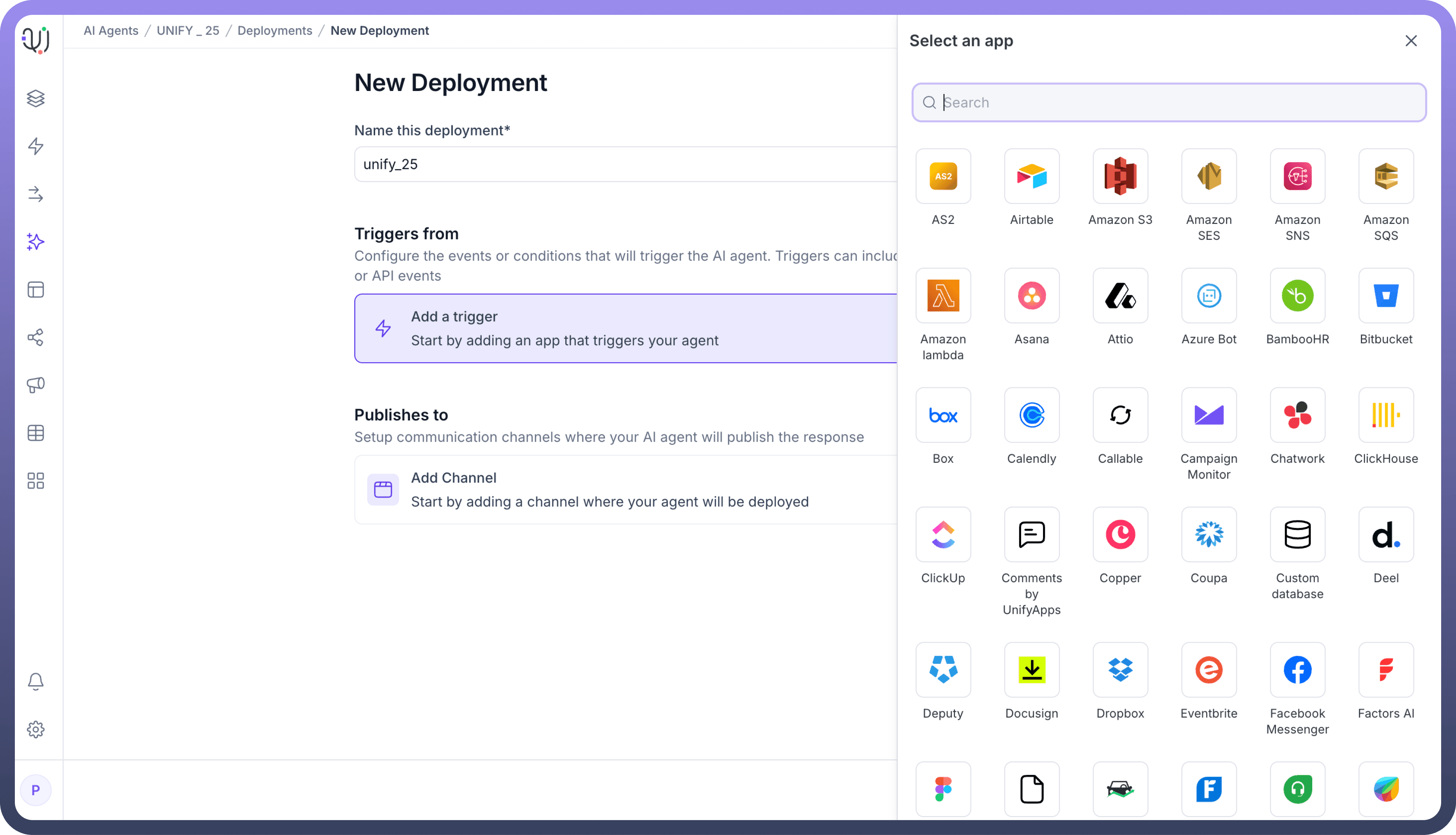Choose the Calendly app icon
The width and height of the screenshot is (1456, 835).
(1031, 415)
